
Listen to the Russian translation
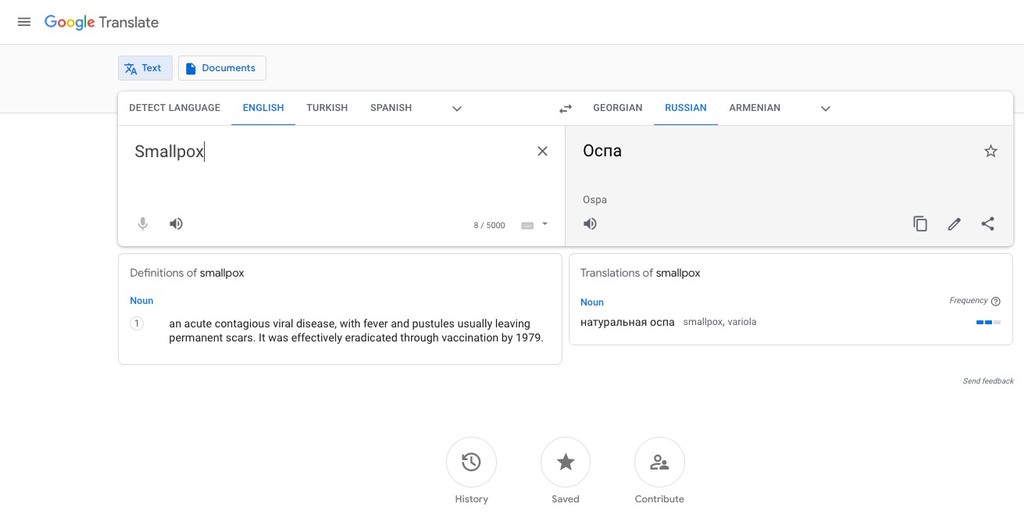(590, 224)
